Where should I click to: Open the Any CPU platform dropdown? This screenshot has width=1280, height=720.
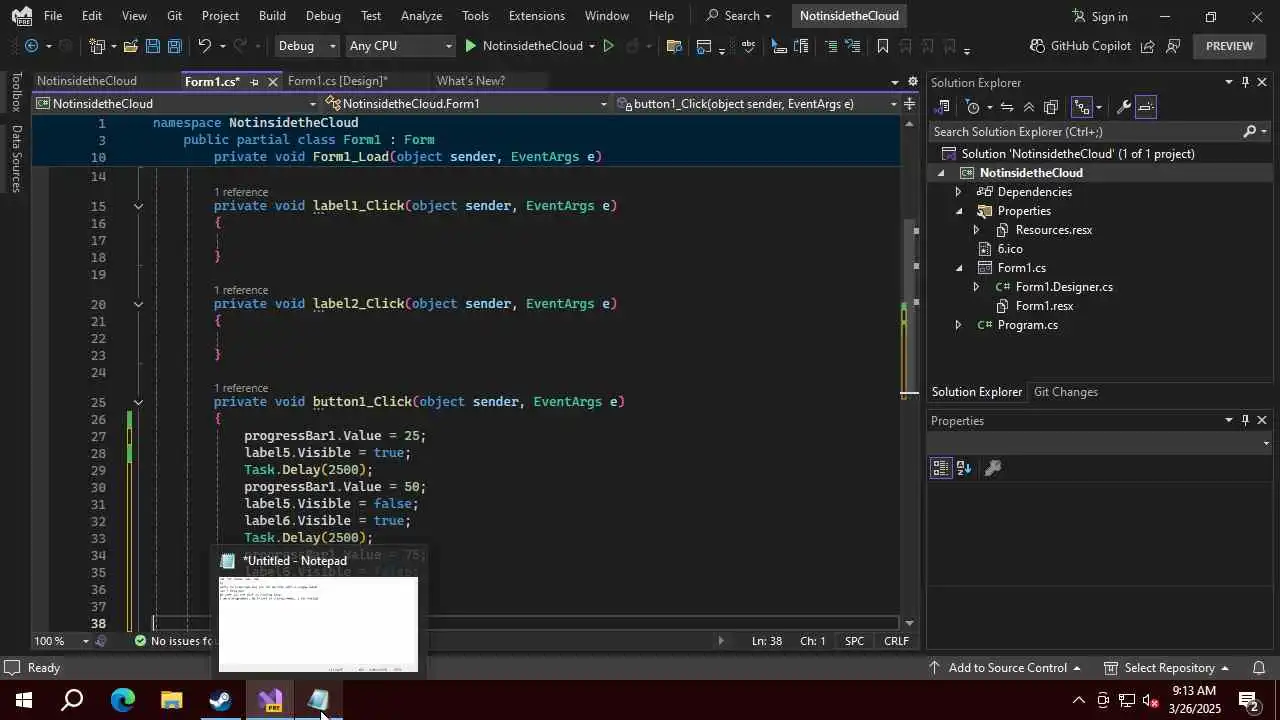[400, 46]
